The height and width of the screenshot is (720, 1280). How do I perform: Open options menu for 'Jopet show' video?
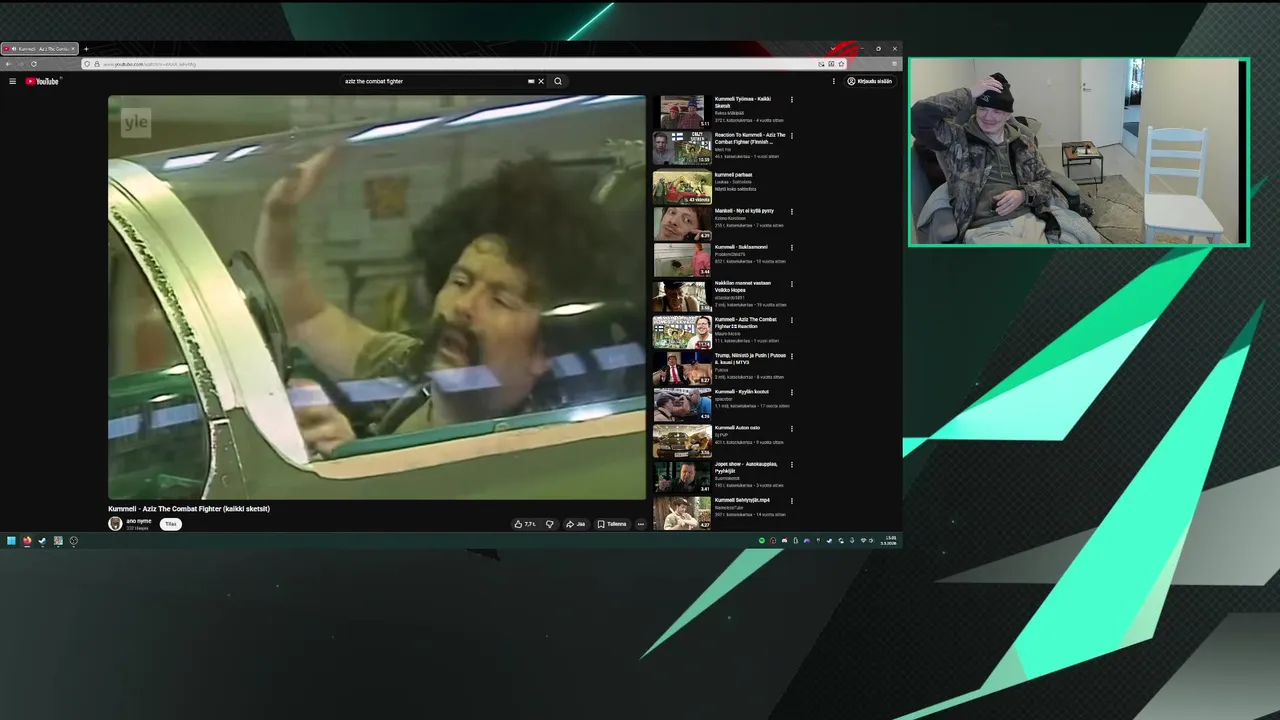point(792,464)
